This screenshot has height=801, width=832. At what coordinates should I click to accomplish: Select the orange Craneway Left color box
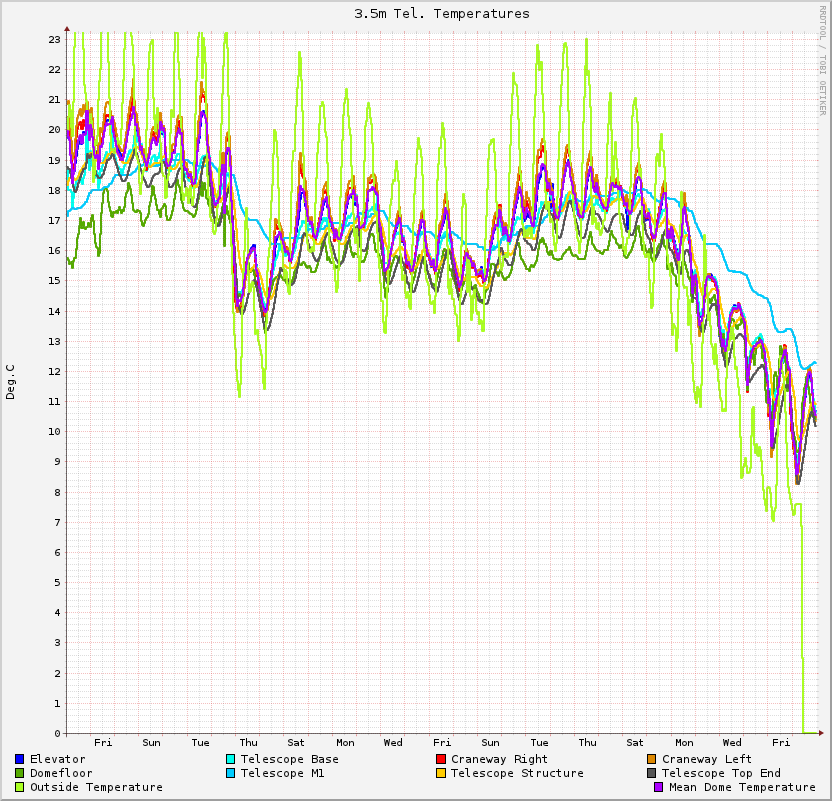pos(652,759)
